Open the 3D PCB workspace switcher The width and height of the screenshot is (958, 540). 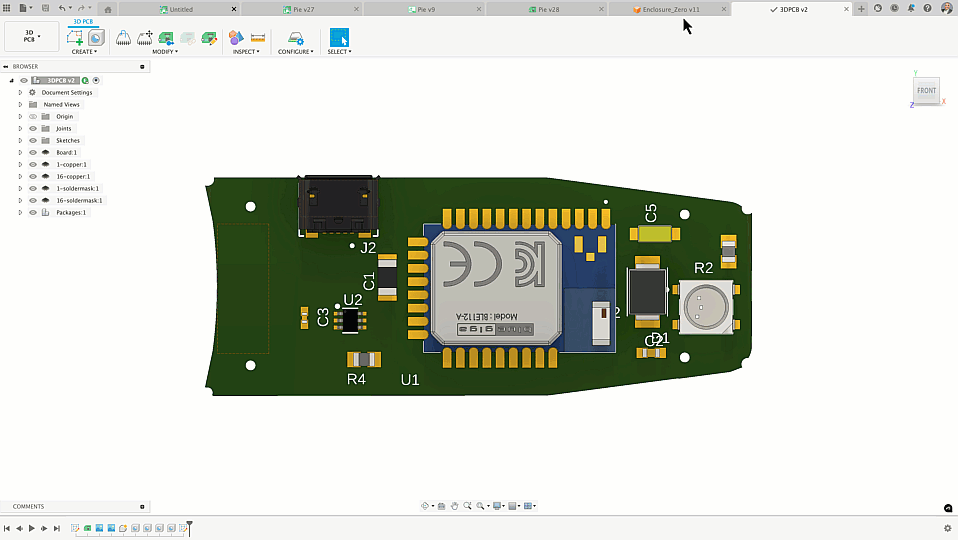click(x=31, y=36)
